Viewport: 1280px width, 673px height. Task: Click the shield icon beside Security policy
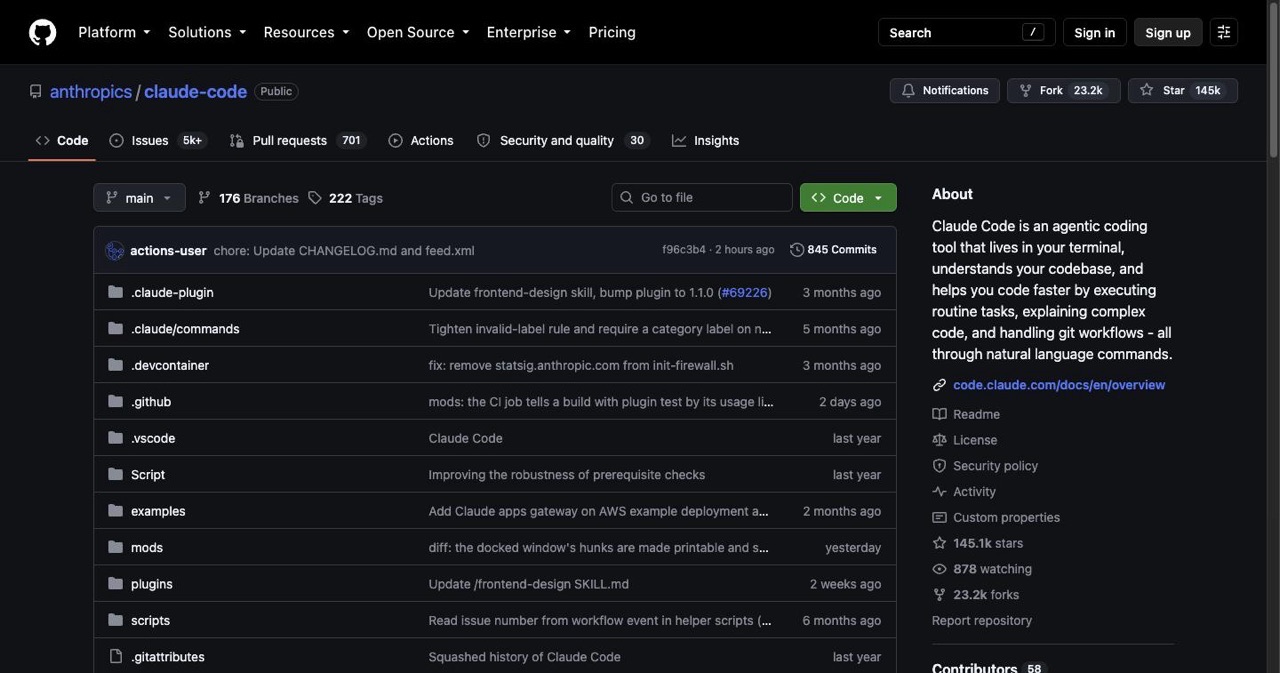click(939, 466)
